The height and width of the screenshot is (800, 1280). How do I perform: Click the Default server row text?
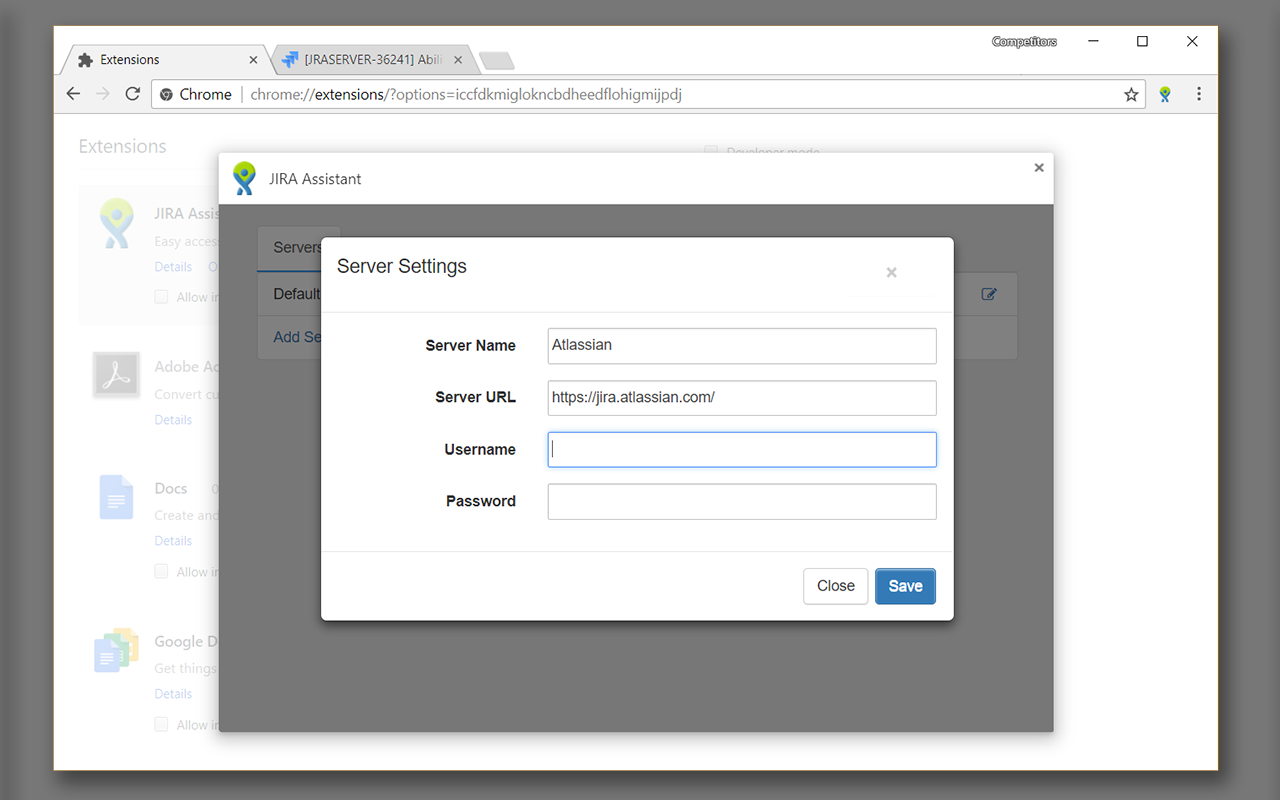pos(296,294)
